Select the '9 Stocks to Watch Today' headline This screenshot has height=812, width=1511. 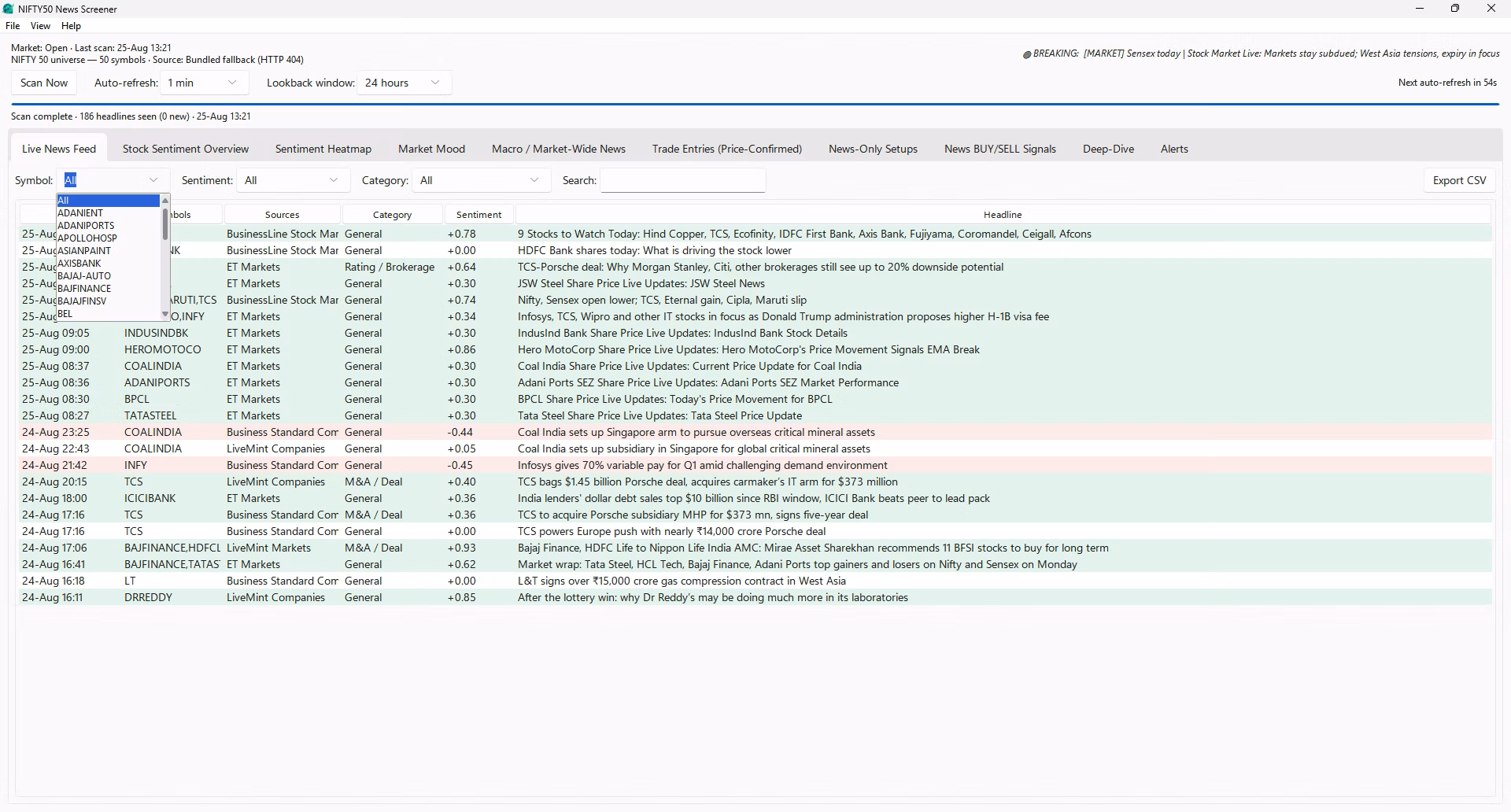(x=804, y=234)
